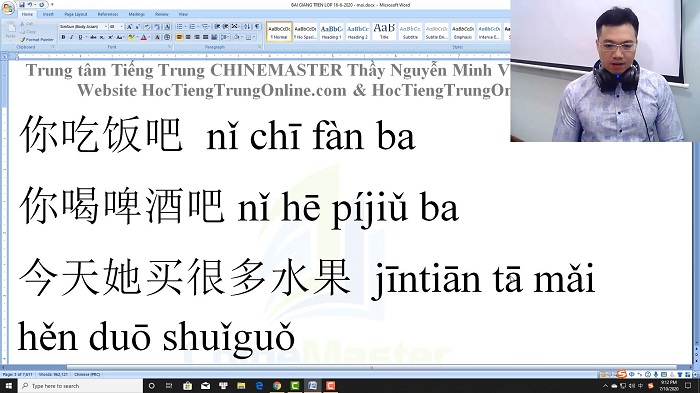Switch to the Home tab
This screenshot has width=700, height=393.
point(27,14)
